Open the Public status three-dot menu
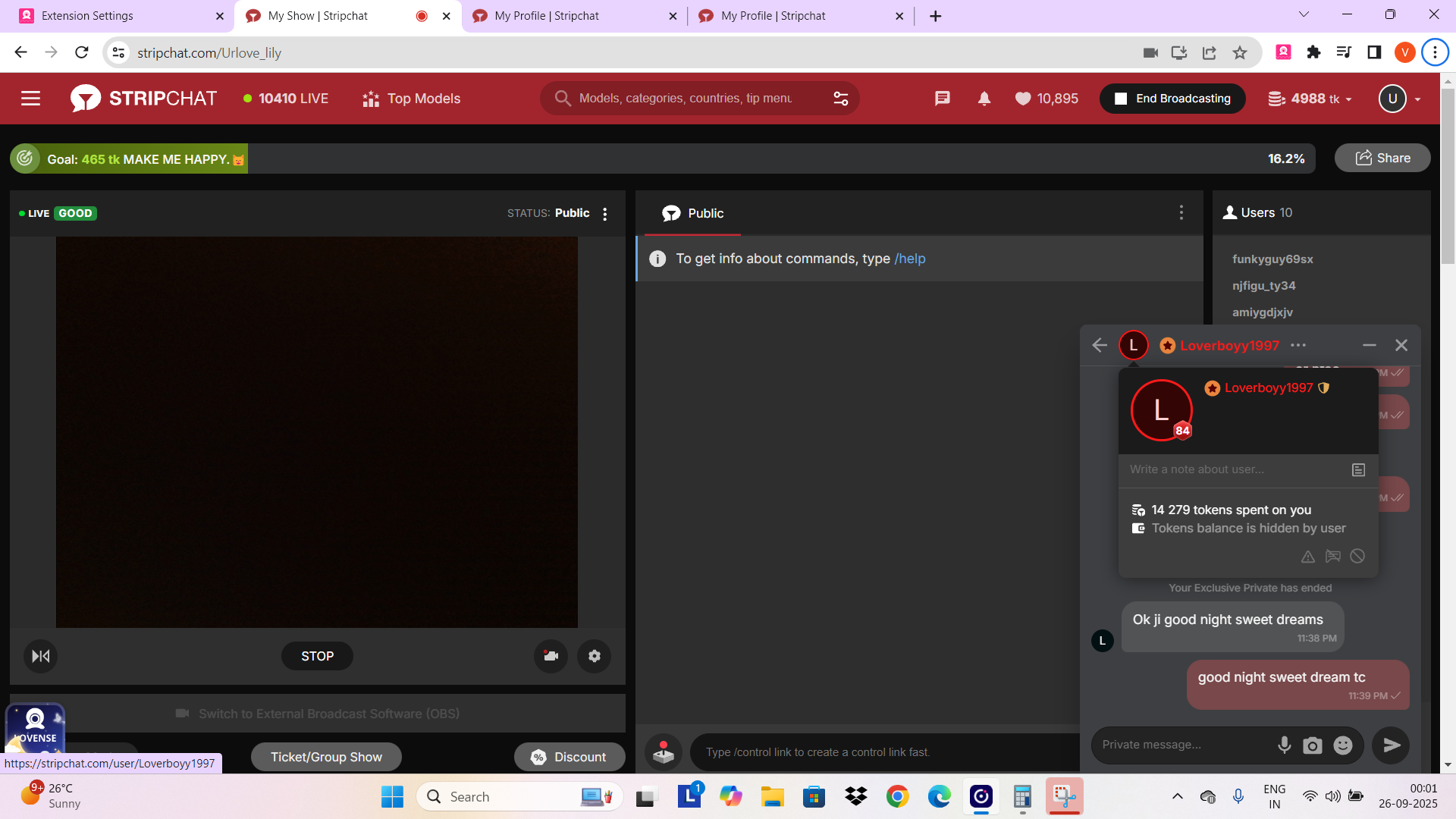This screenshot has width=1456, height=819. (605, 214)
